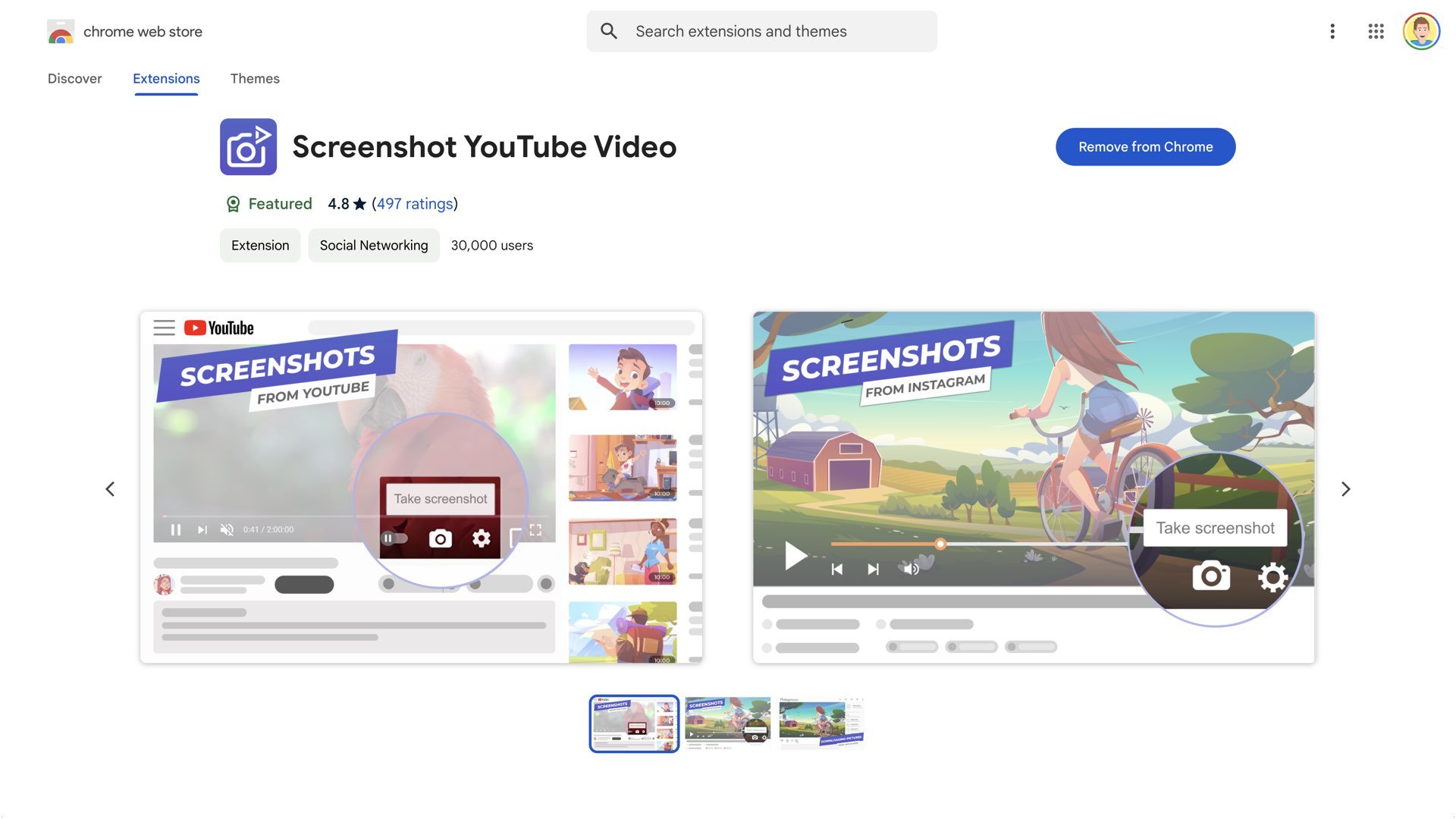Click the 30,000 users text

pos(492,246)
